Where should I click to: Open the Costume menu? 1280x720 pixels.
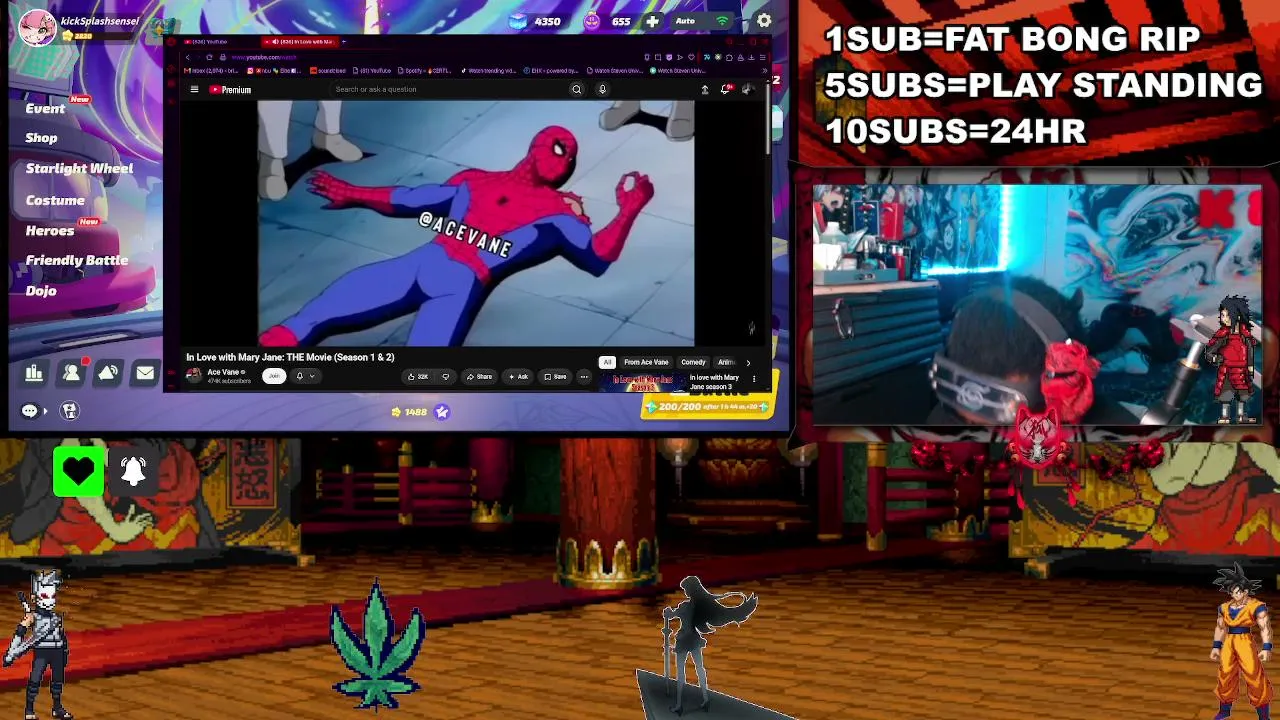click(x=55, y=200)
